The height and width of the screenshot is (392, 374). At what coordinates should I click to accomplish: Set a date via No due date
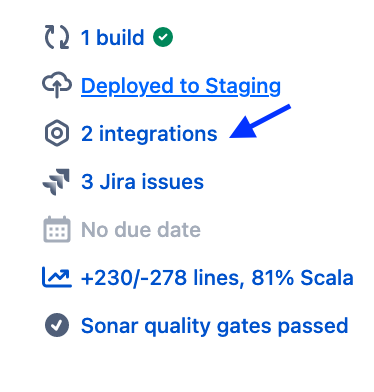click(x=141, y=230)
